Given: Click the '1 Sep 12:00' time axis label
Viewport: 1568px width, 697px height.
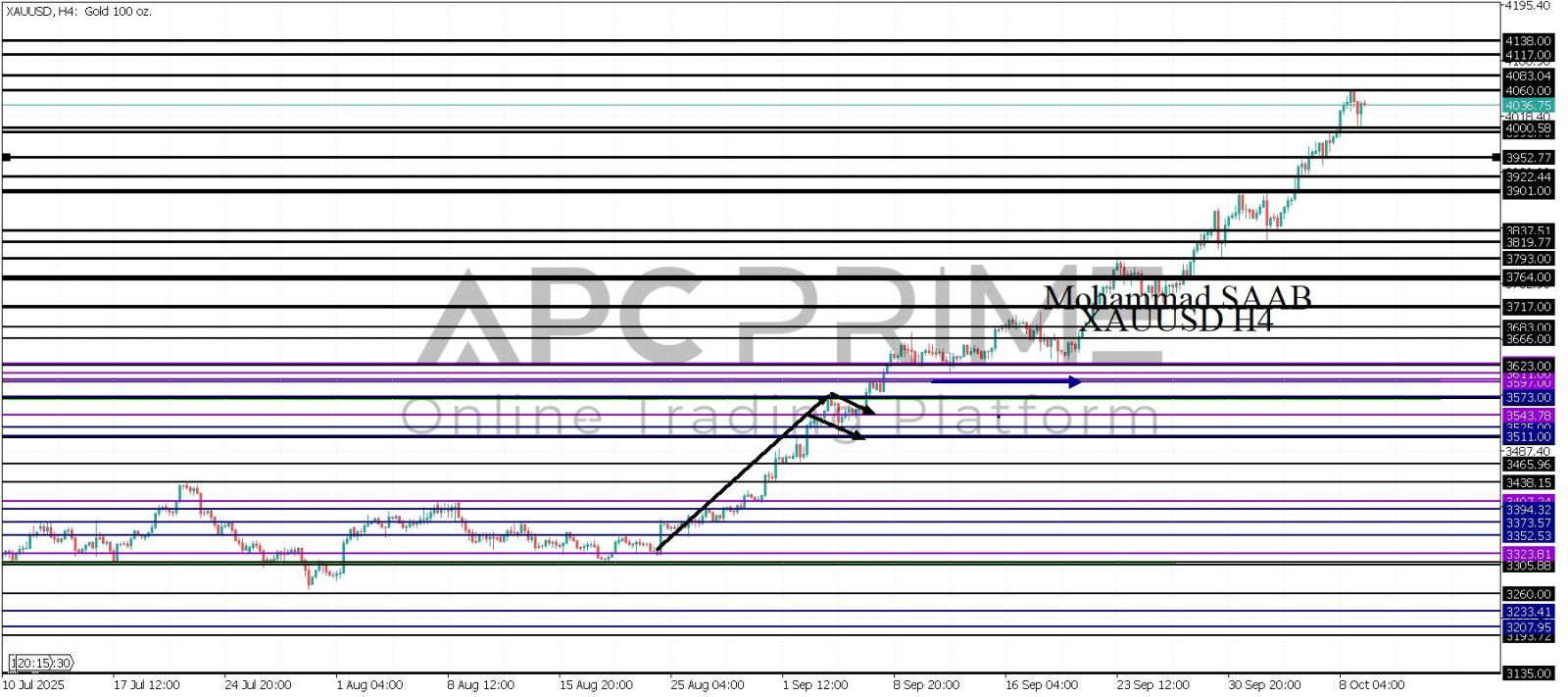Looking at the screenshot, I should click(x=814, y=685).
